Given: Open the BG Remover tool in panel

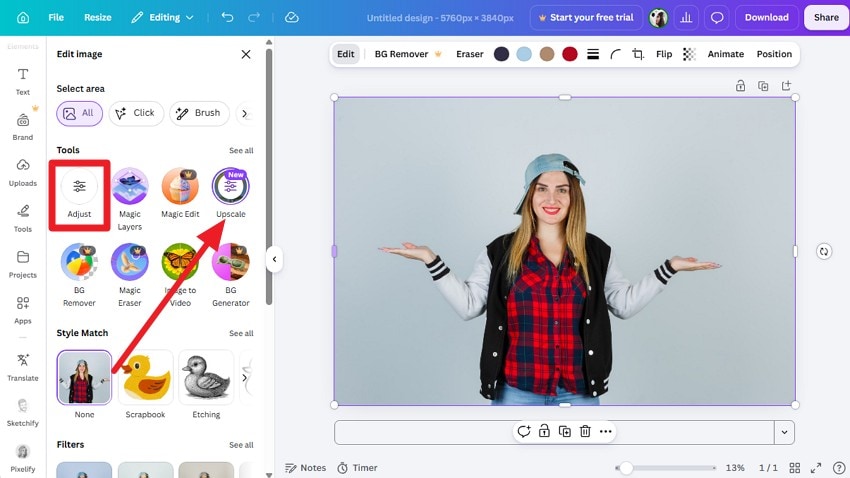Looking at the screenshot, I should pyautogui.click(x=79, y=275).
